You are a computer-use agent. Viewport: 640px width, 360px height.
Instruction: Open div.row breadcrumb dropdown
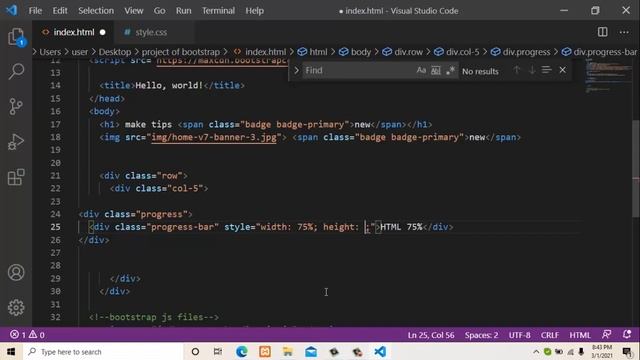pyautogui.click(x=408, y=52)
